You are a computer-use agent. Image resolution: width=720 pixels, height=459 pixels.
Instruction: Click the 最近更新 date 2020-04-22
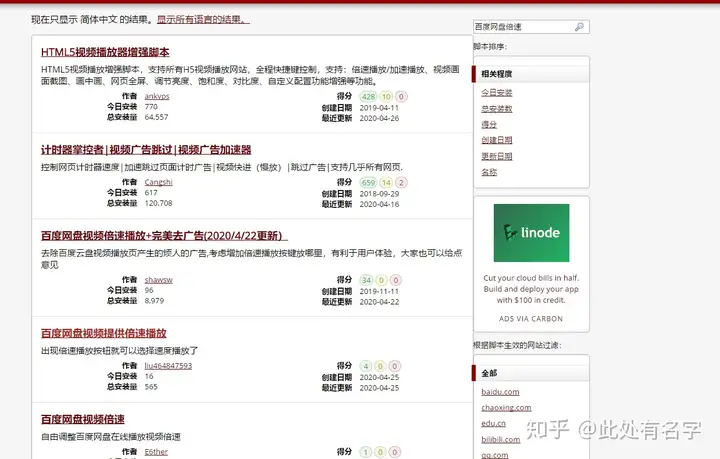(379, 302)
